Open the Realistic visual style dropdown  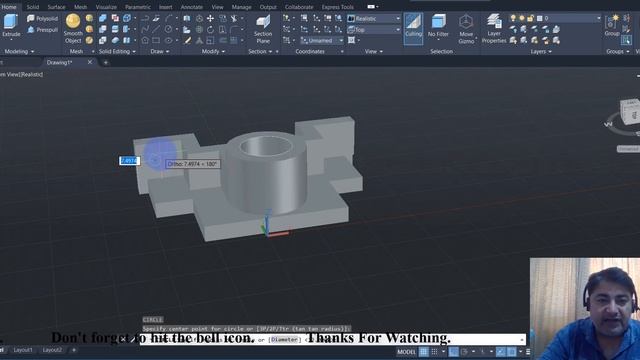coord(374,18)
